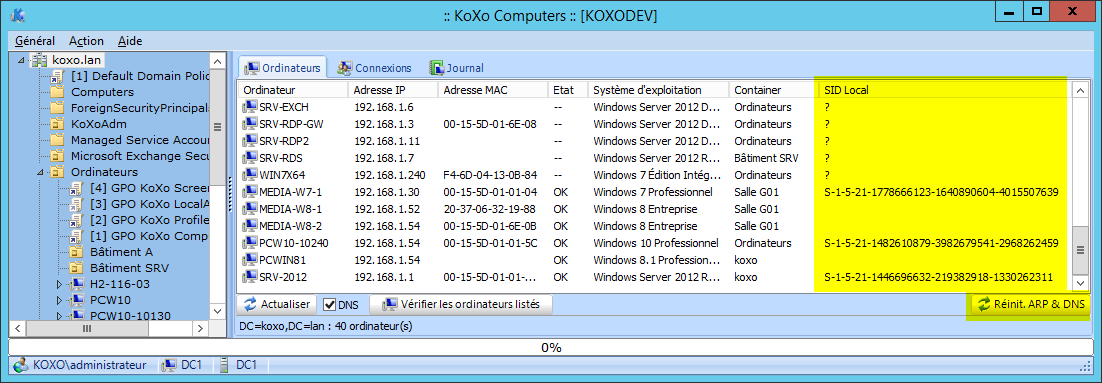This screenshot has width=1102, height=383.
Task: Click the Actualiser button
Action: (278, 304)
